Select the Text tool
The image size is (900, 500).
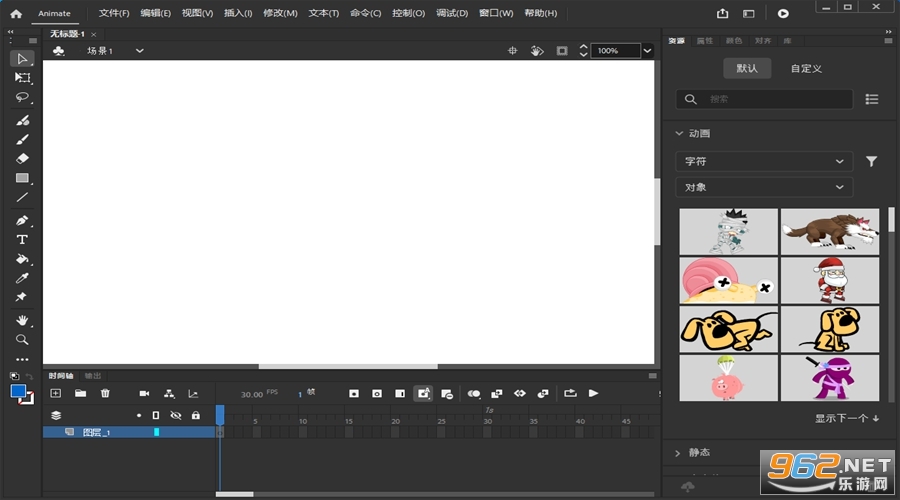point(22,239)
